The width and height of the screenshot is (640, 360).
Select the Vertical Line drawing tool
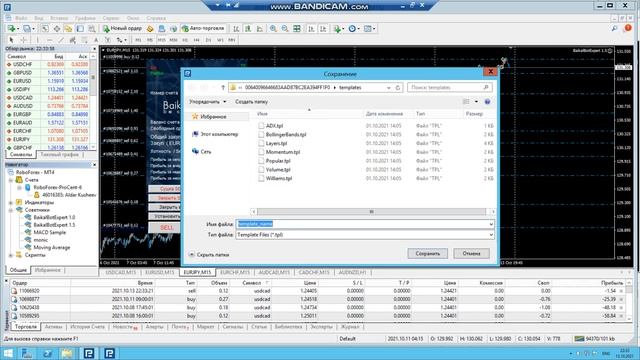coord(37,40)
